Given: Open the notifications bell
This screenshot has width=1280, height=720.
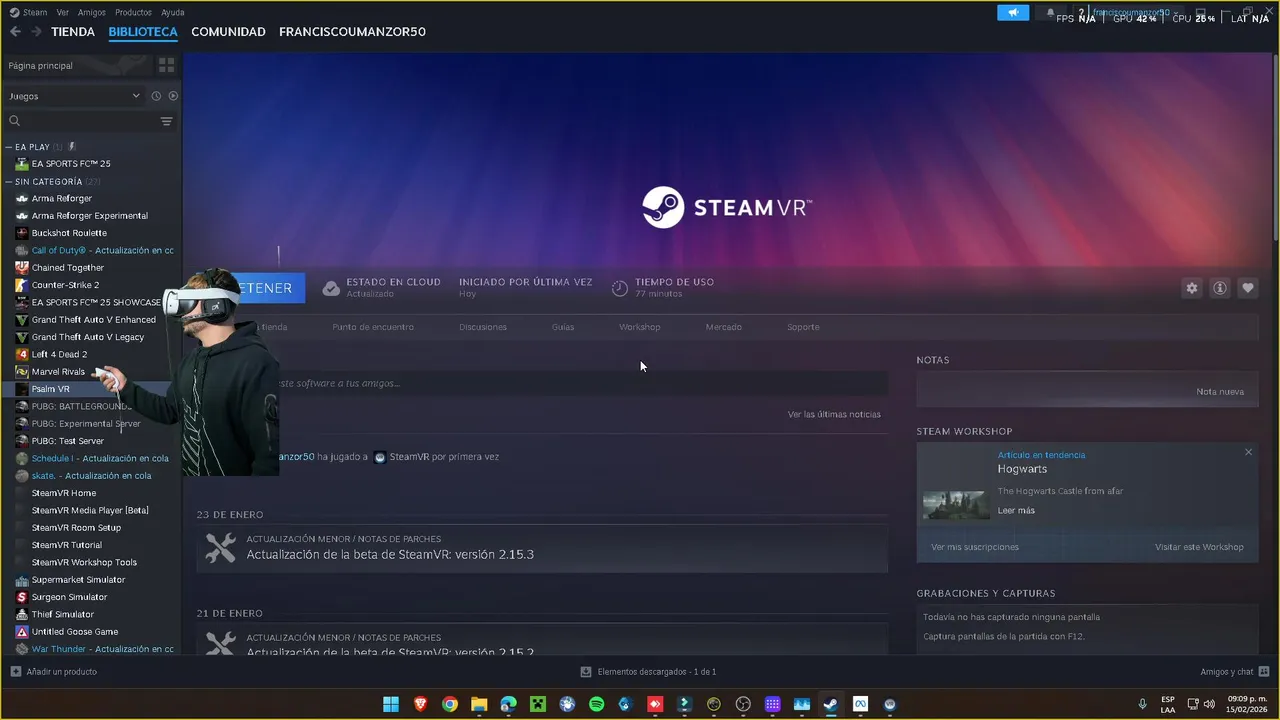Looking at the screenshot, I should coord(1050,13).
